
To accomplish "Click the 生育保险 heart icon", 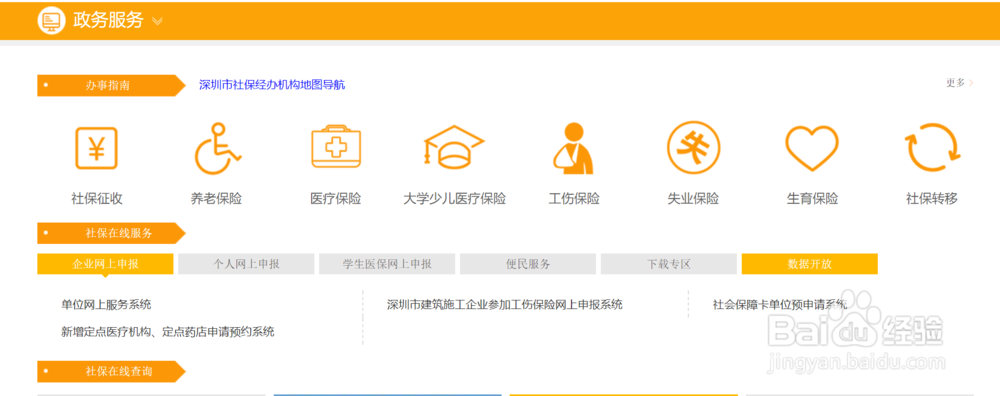I will (x=812, y=148).
